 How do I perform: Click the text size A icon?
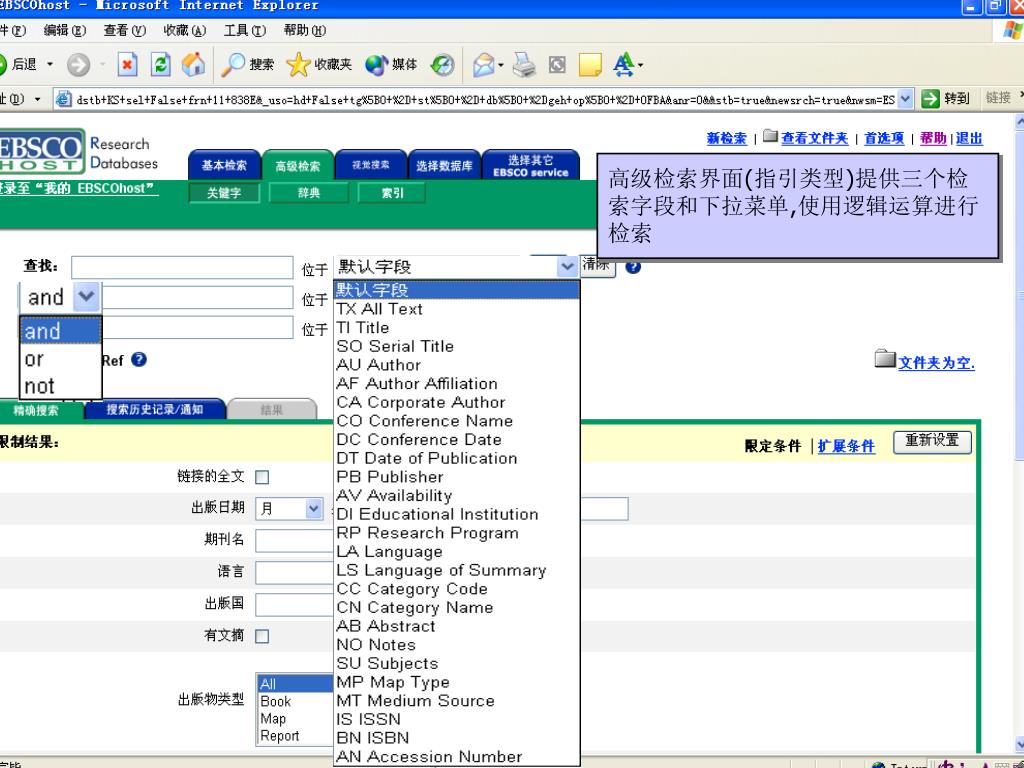tap(624, 64)
